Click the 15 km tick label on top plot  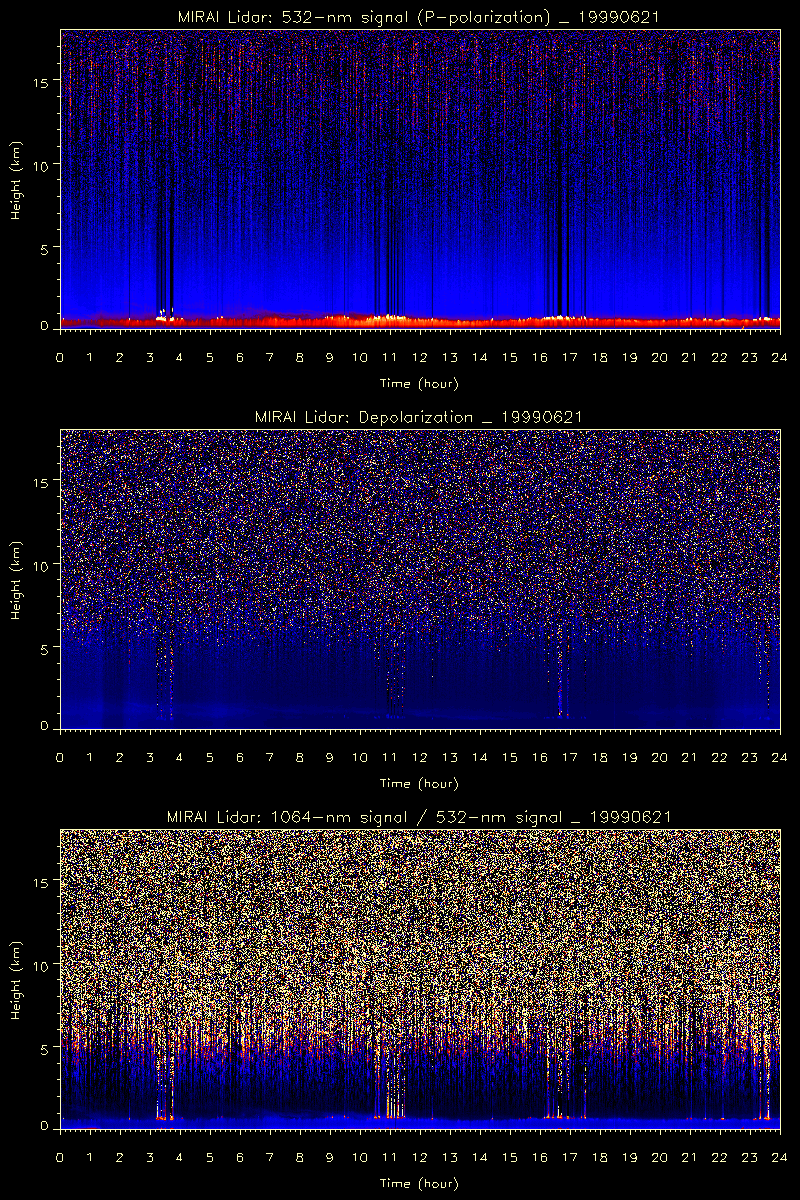(x=44, y=82)
